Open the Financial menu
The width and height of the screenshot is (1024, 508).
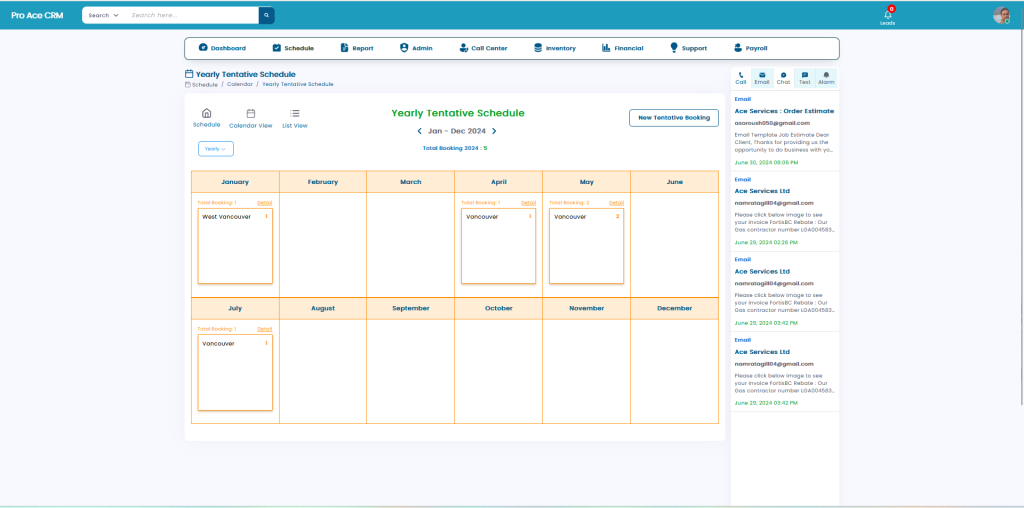622,48
